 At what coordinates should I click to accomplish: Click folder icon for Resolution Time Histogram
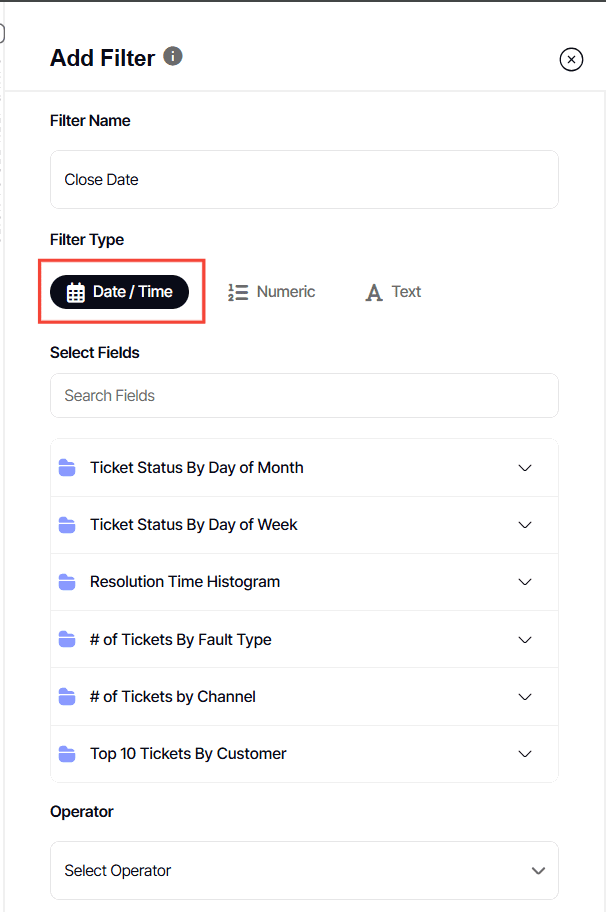point(67,582)
